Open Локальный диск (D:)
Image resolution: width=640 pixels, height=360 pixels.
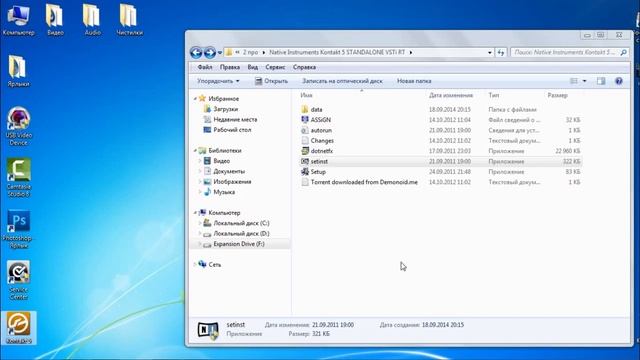click(241, 233)
